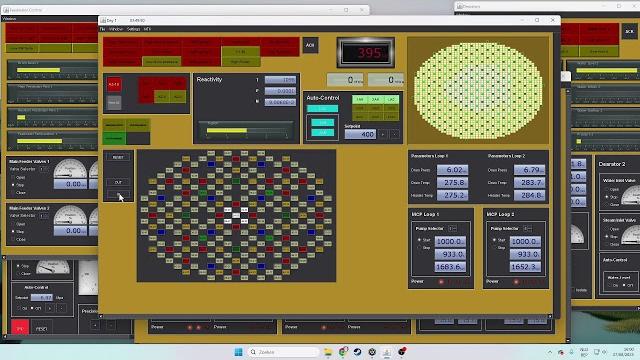Open the Windows Start menu
This screenshot has width=640, height=360.
tap(238, 351)
